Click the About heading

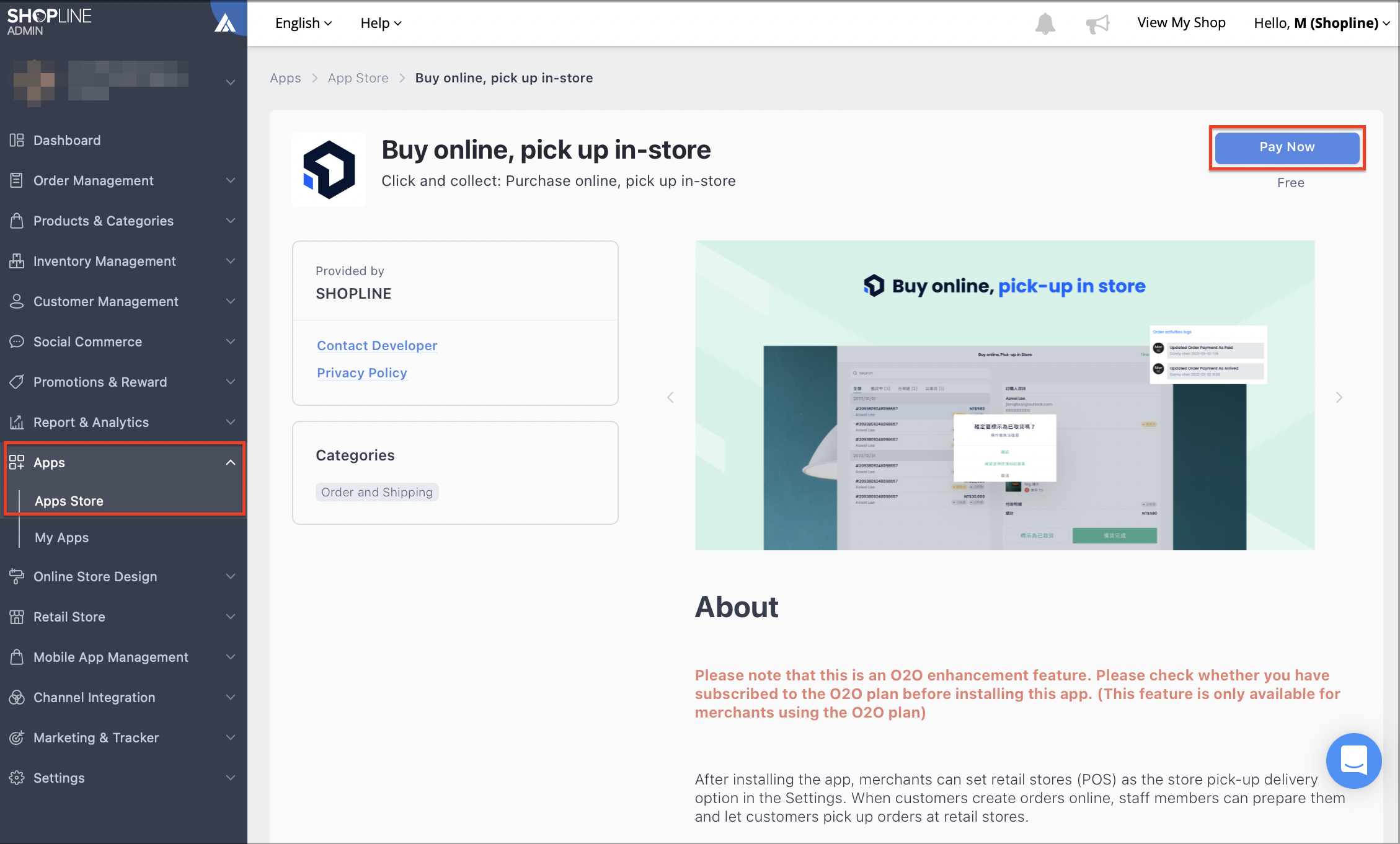737,607
